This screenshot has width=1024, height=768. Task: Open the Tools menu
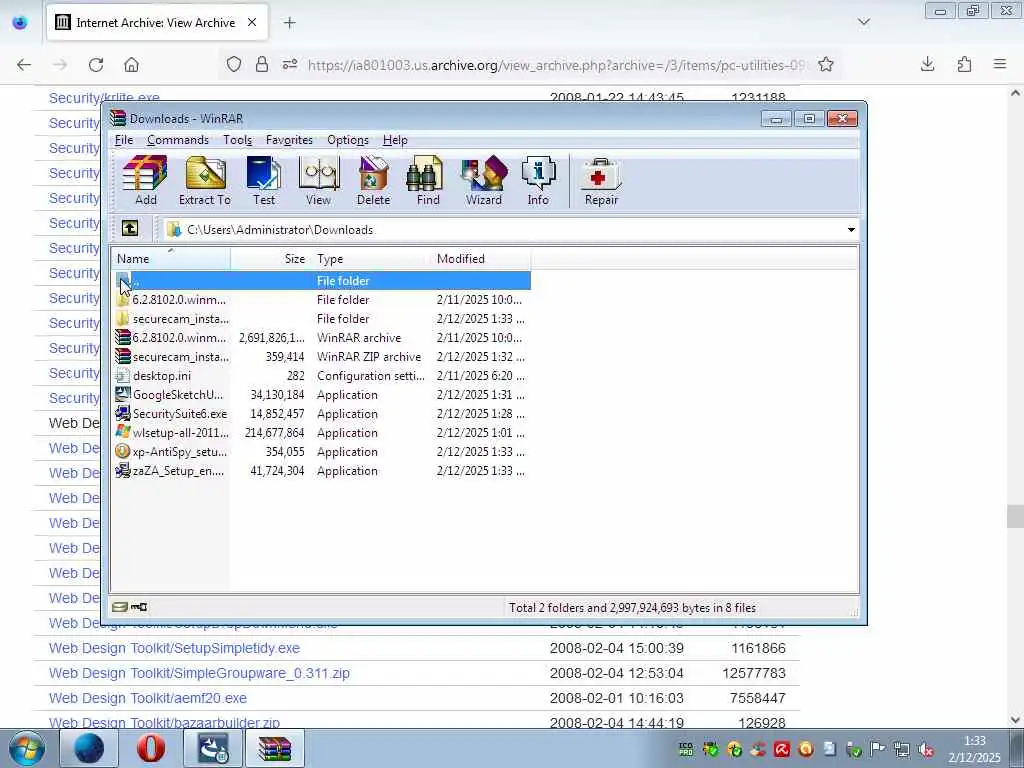pos(237,140)
